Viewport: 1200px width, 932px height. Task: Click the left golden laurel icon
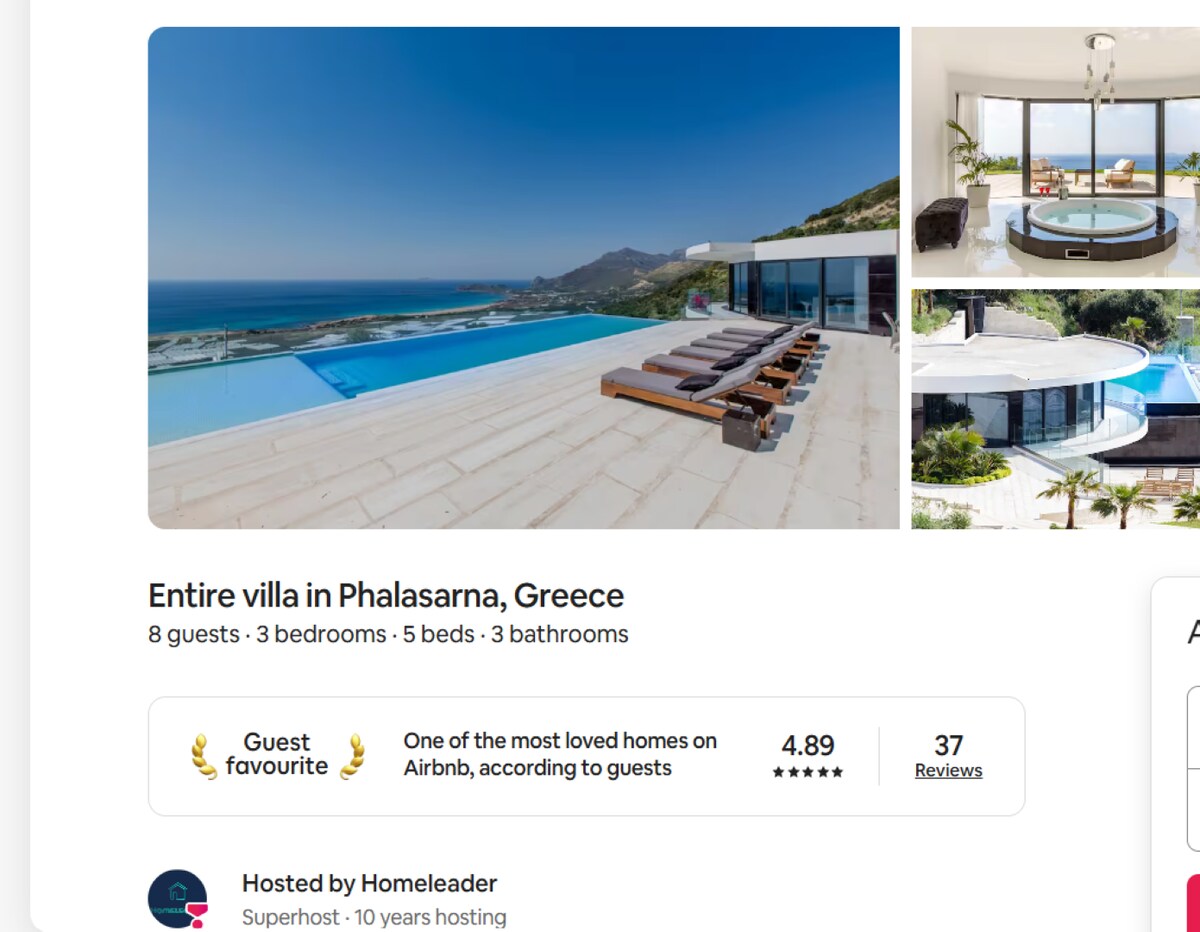(x=204, y=756)
